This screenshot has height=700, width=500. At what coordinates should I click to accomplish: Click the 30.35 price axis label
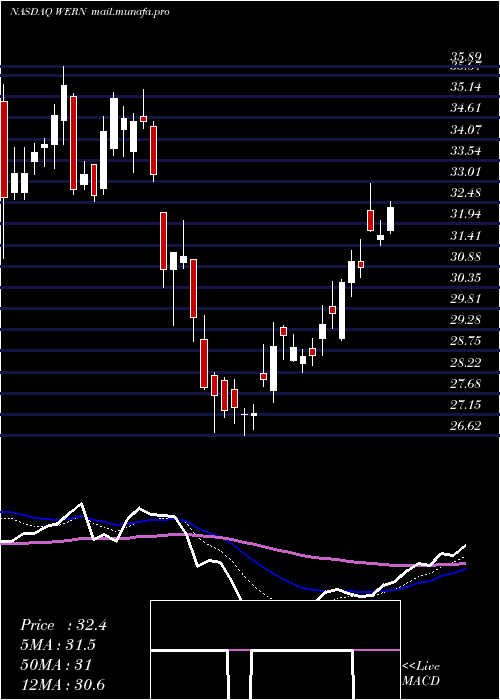(466, 278)
